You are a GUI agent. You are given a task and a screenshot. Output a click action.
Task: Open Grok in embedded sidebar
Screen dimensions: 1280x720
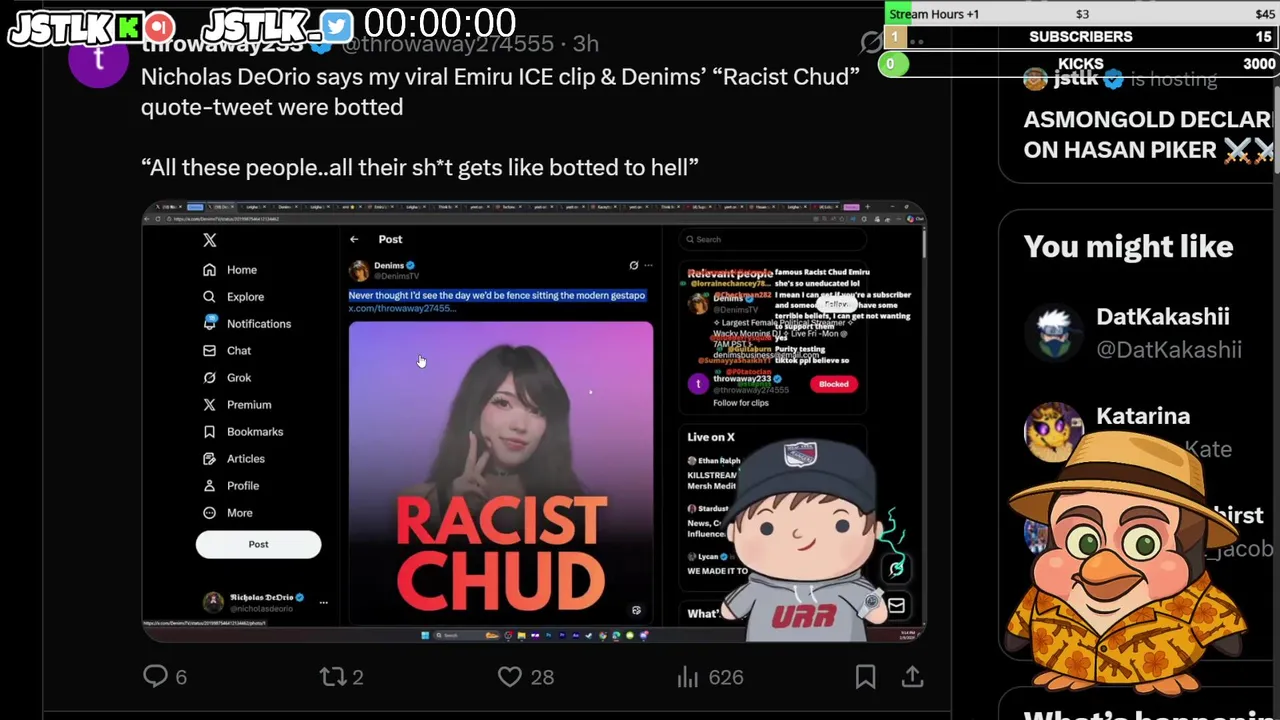tap(227, 378)
